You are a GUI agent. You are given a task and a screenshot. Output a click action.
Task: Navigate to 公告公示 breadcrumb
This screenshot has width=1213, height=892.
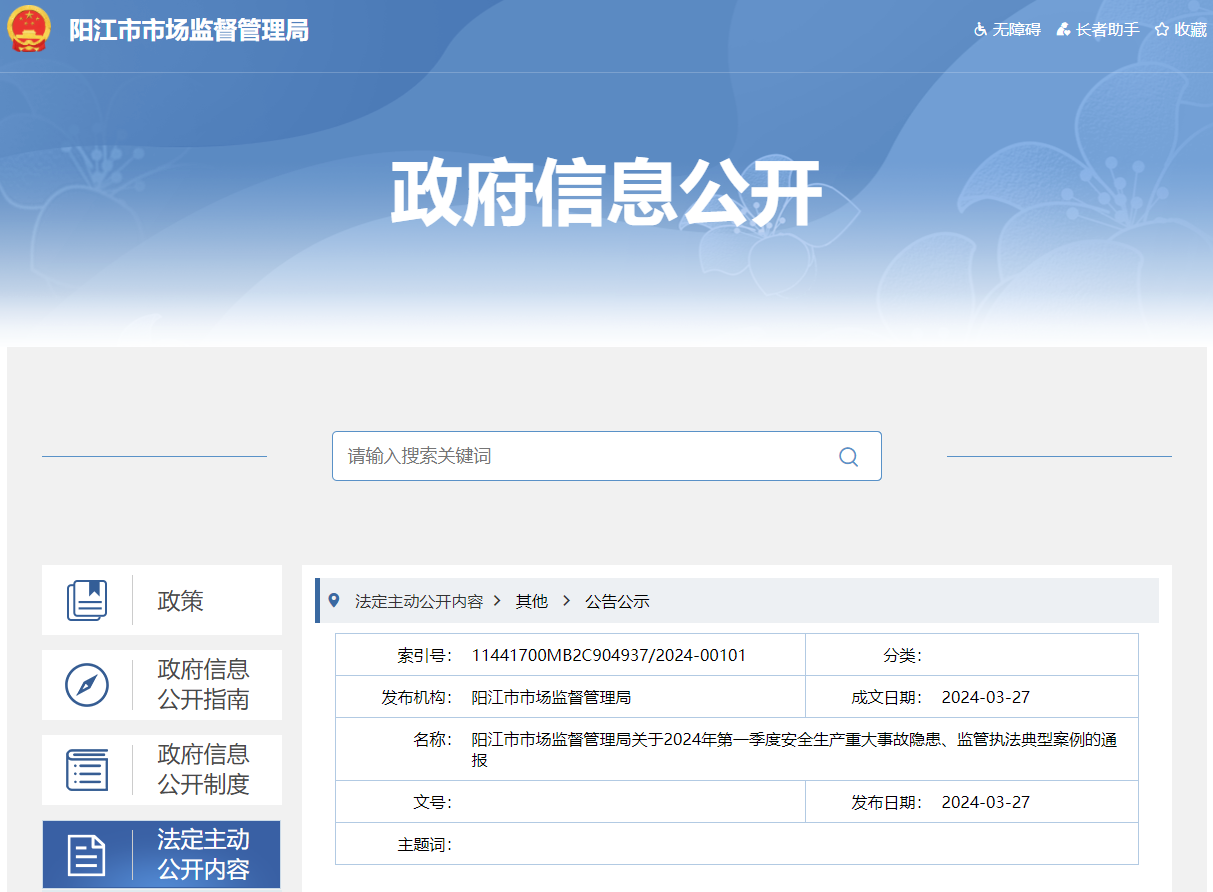pos(617,601)
